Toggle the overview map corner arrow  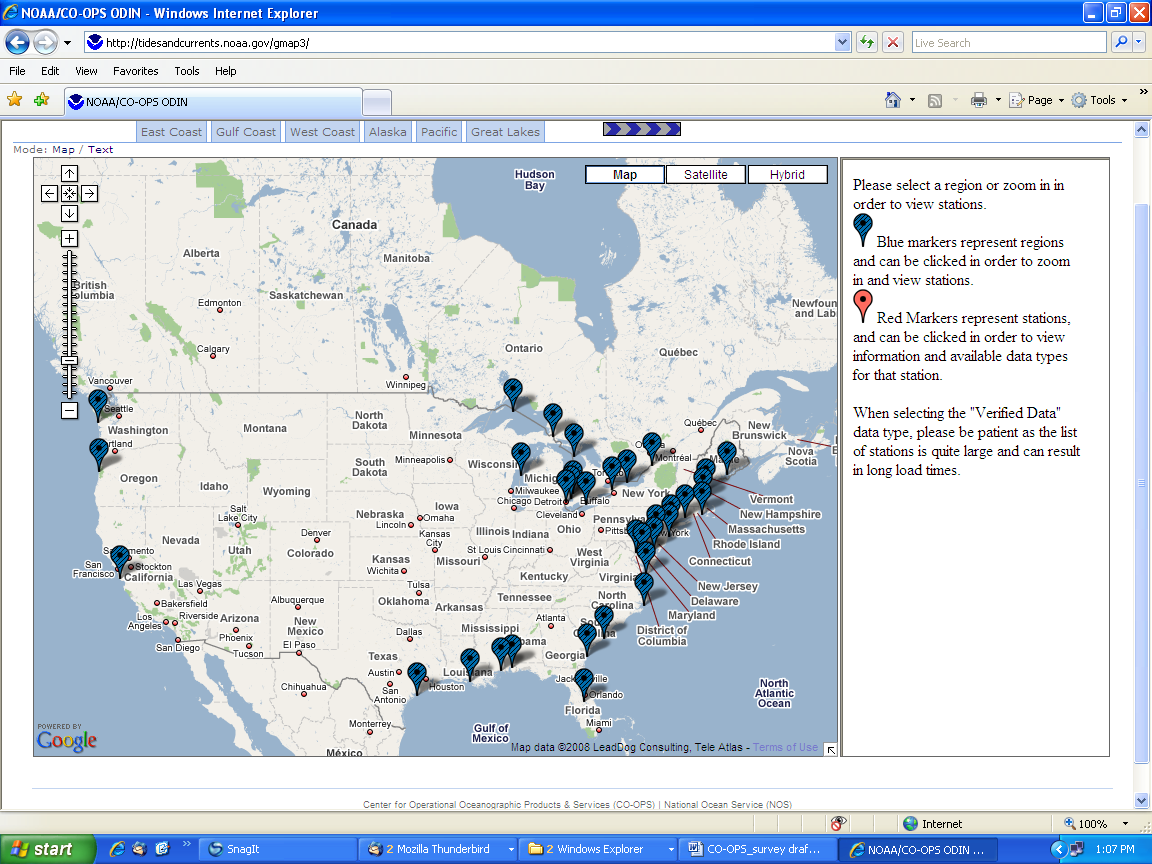(830, 749)
